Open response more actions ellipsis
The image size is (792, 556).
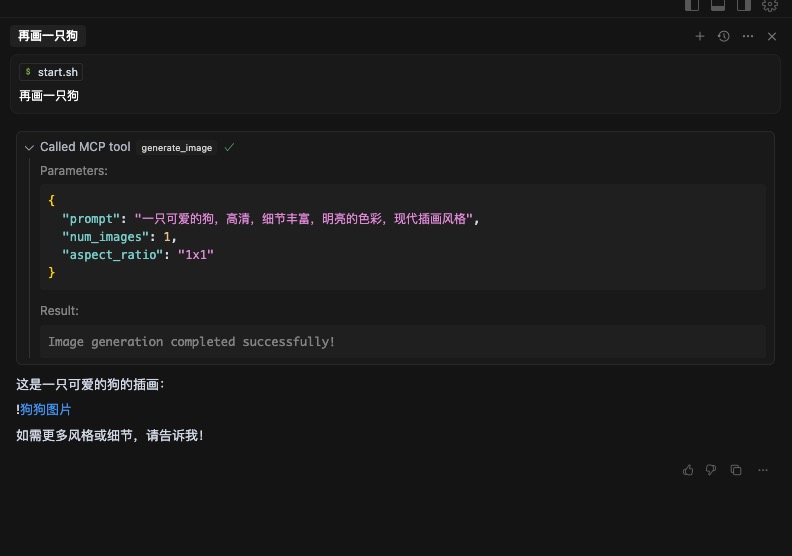point(763,470)
